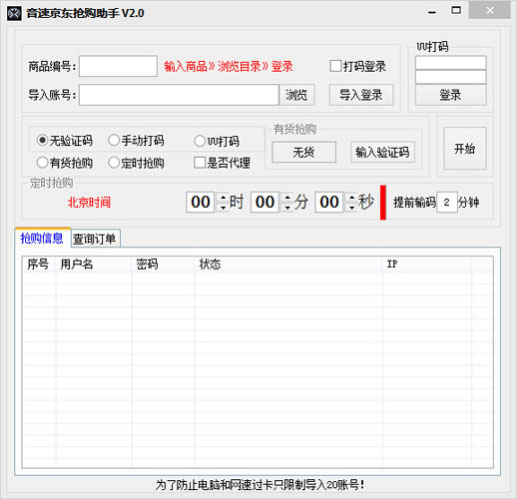Choose the 手动打码 radio option
The height and width of the screenshot is (499, 517).
click(x=136, y=141)
